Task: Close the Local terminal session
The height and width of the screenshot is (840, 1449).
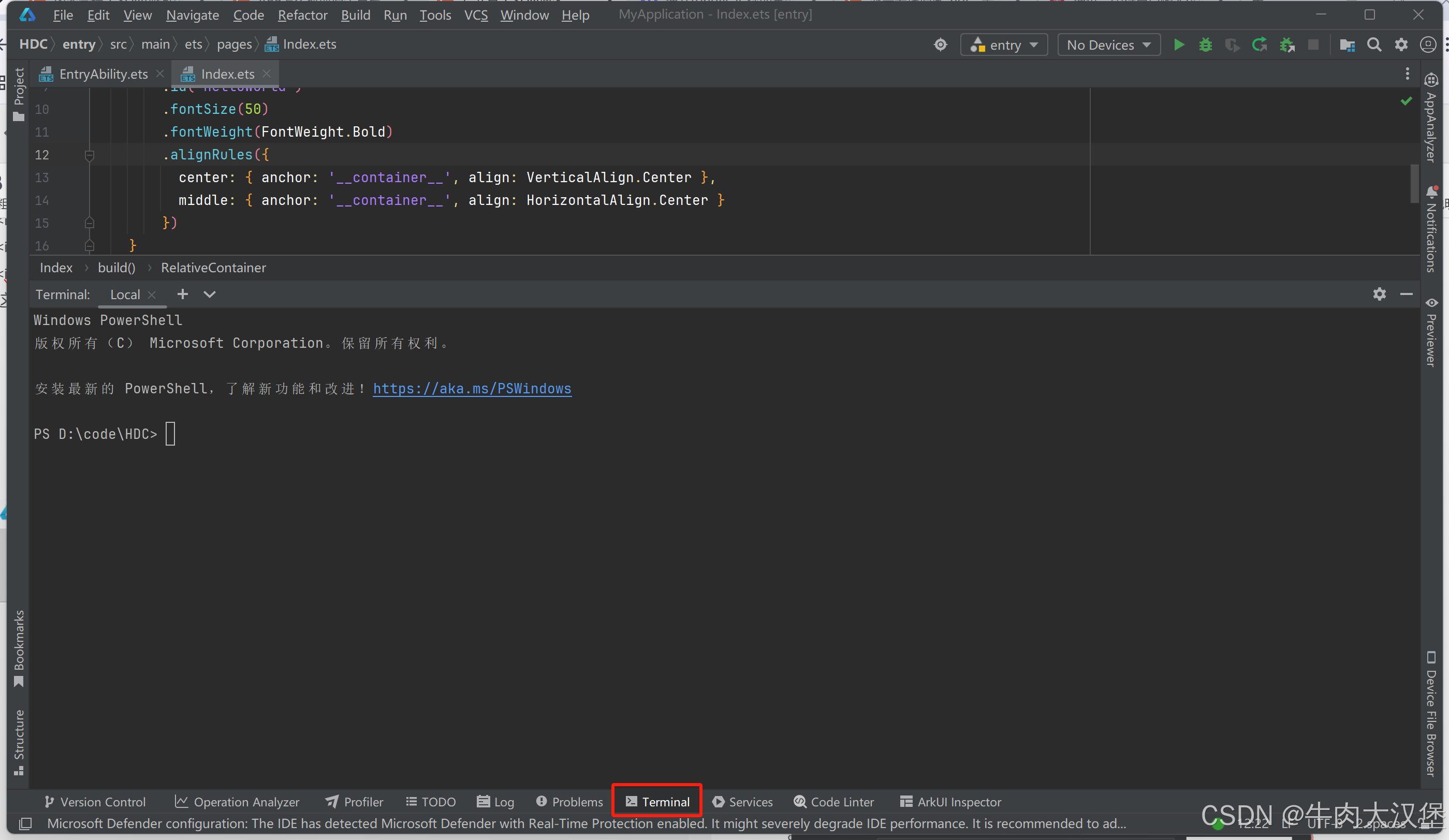Action: 152,294
